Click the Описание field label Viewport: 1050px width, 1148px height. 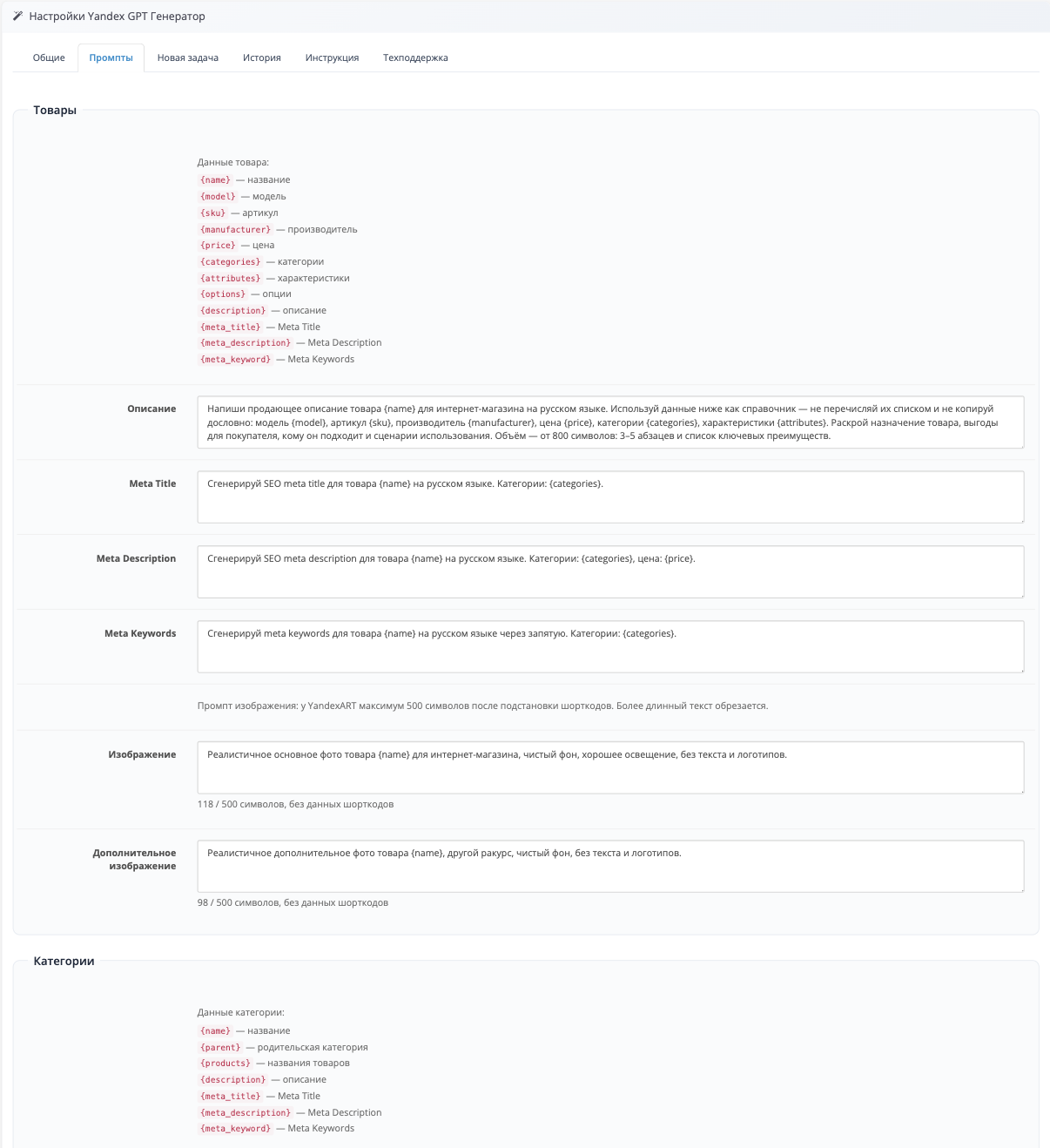click(151, 409)
